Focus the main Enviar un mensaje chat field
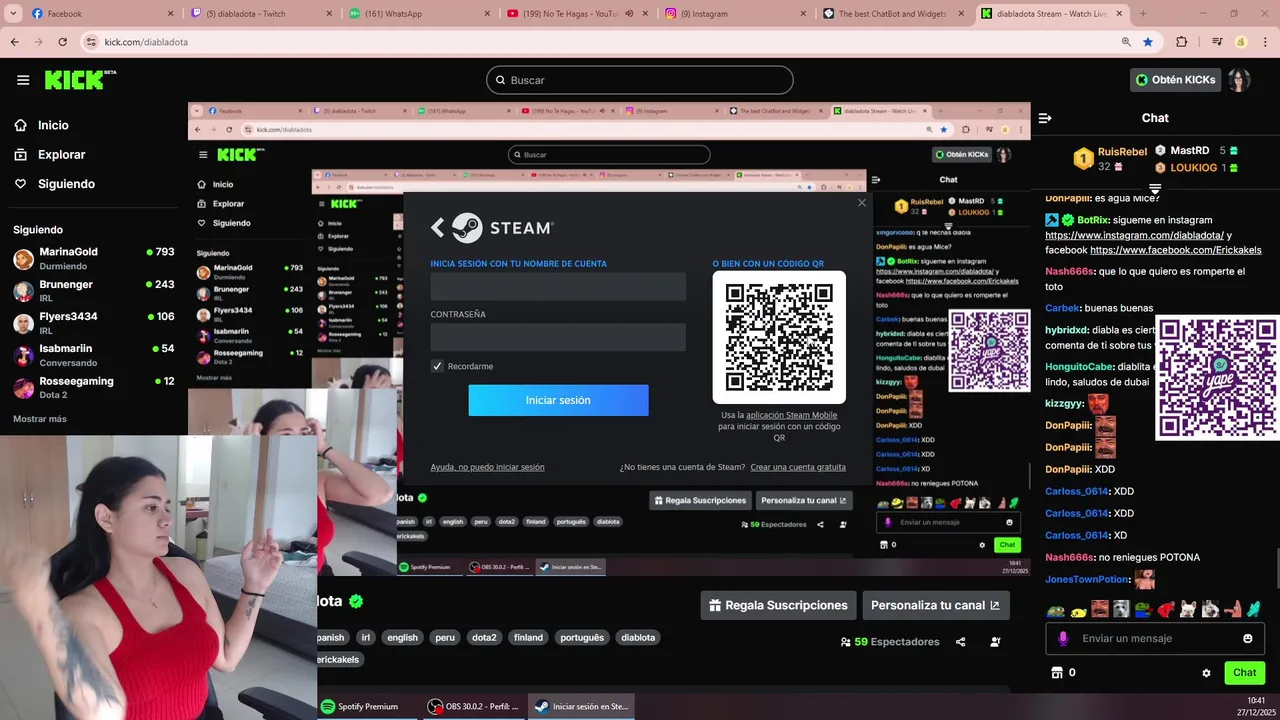The width and height of the screenshot is (1280, 720). pos(1155,638)
